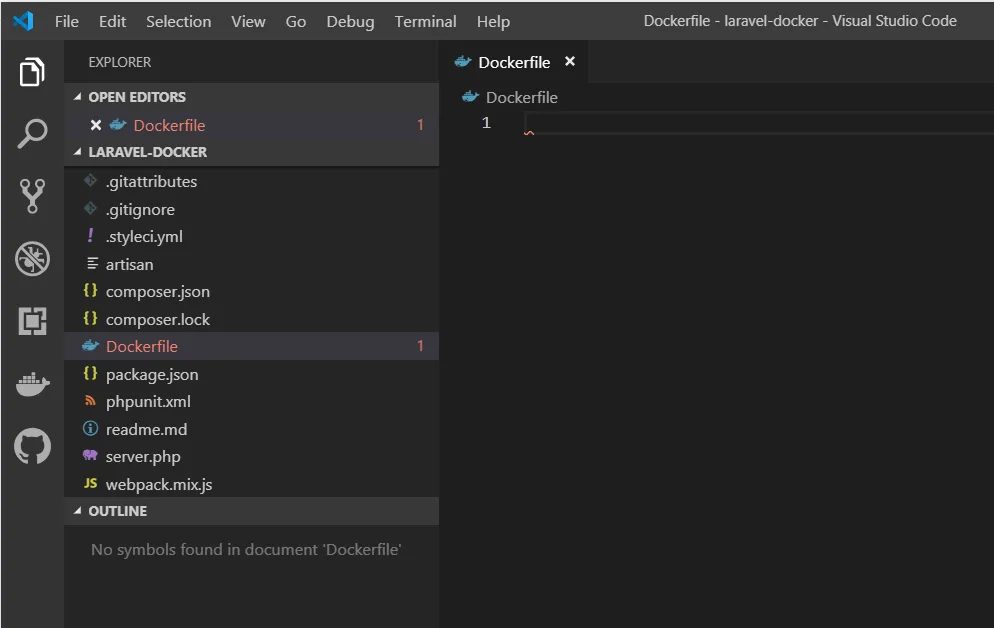Open .gitattributes in the file tree
The height and width of the screenshot is (628, 994).
tap(252, 181)
